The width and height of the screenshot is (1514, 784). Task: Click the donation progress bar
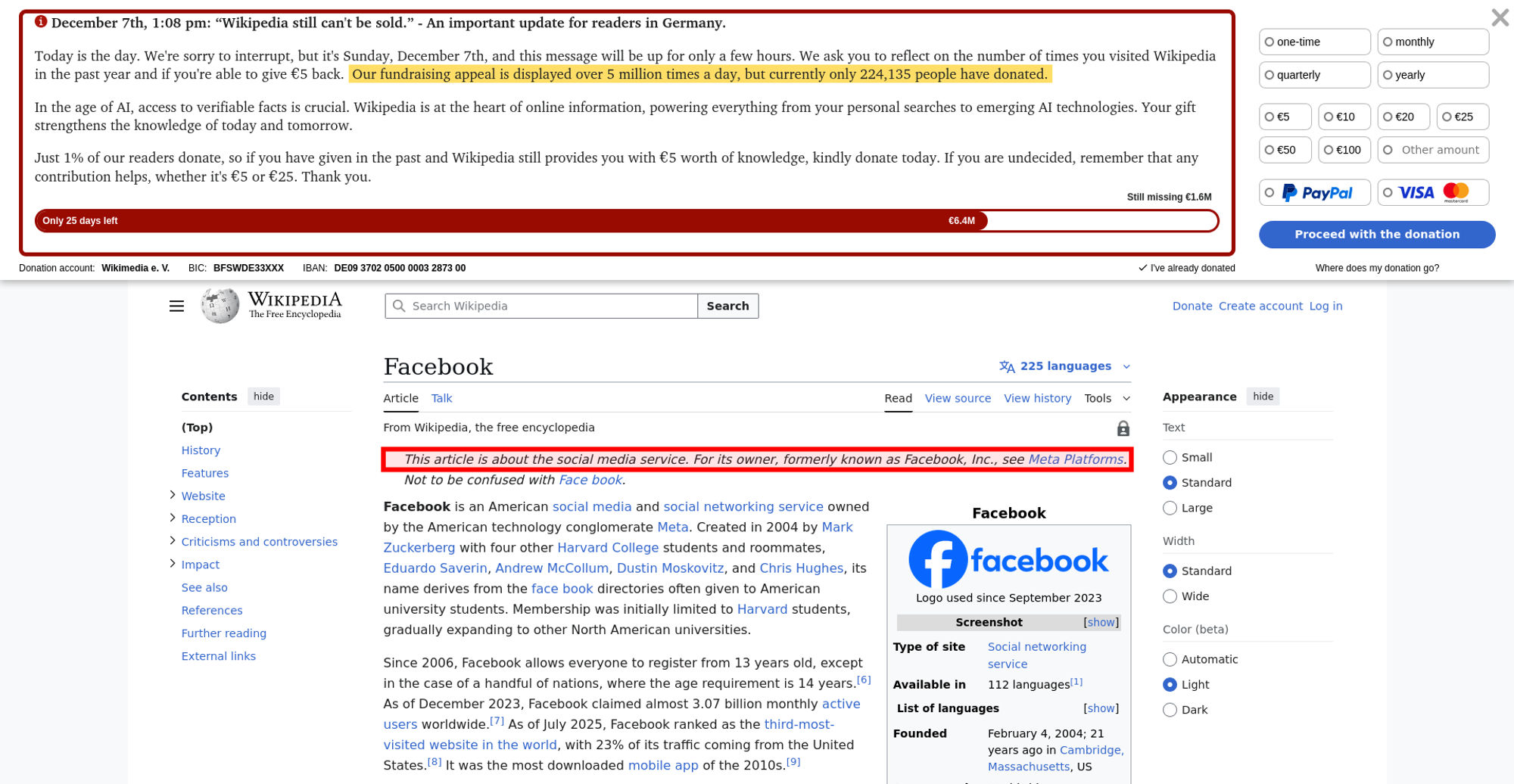(626, 221)
